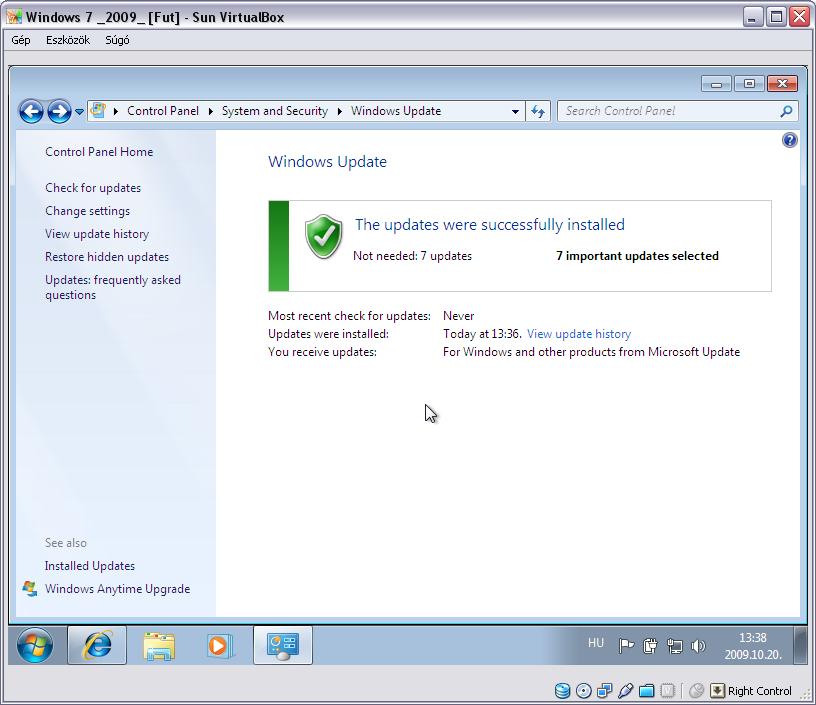
Task: Click the Control Panel taskbar button
Action: pos(283,645)
